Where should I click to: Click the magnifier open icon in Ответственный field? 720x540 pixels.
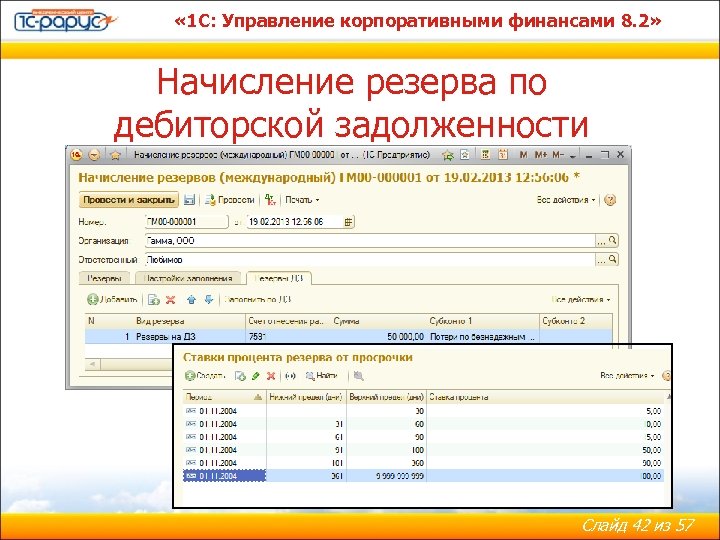613,259
